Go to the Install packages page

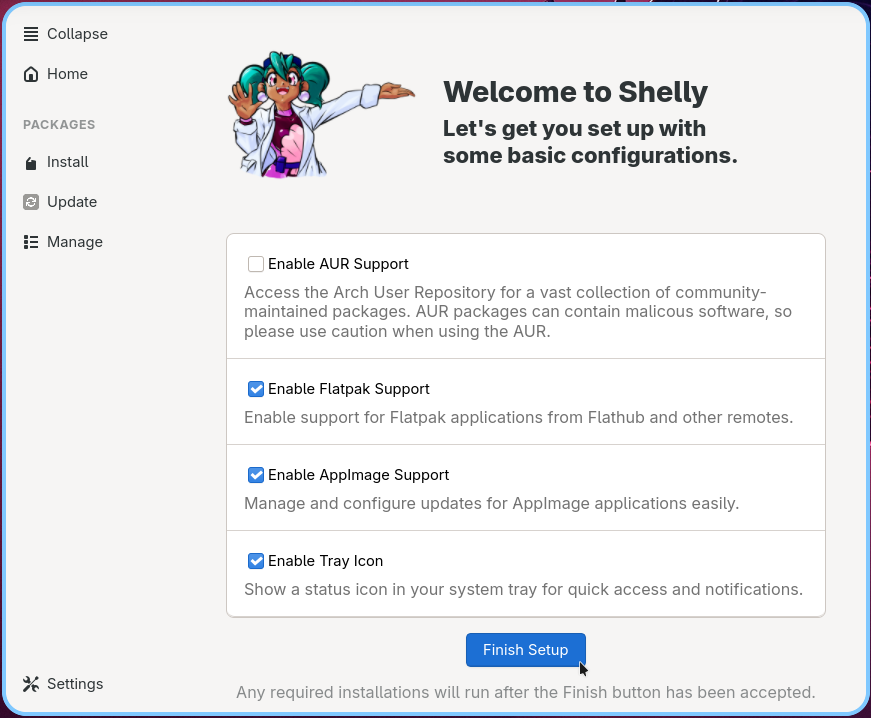(x=68, y=162)
